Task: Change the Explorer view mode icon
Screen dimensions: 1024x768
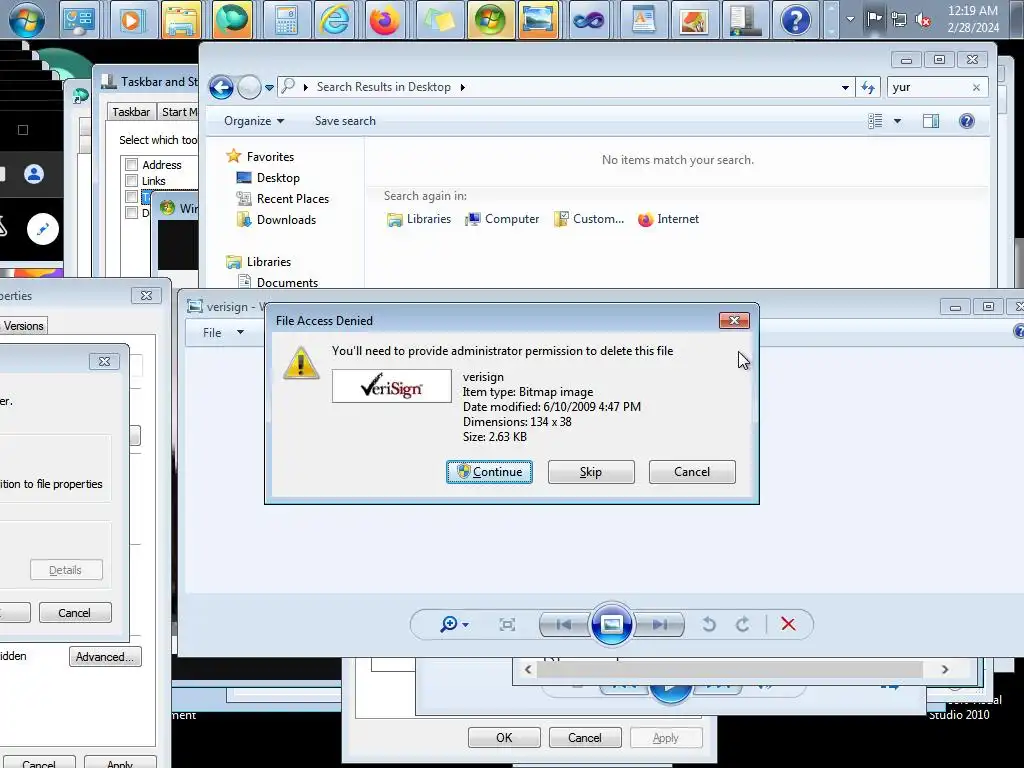Action: pos(875,121)
